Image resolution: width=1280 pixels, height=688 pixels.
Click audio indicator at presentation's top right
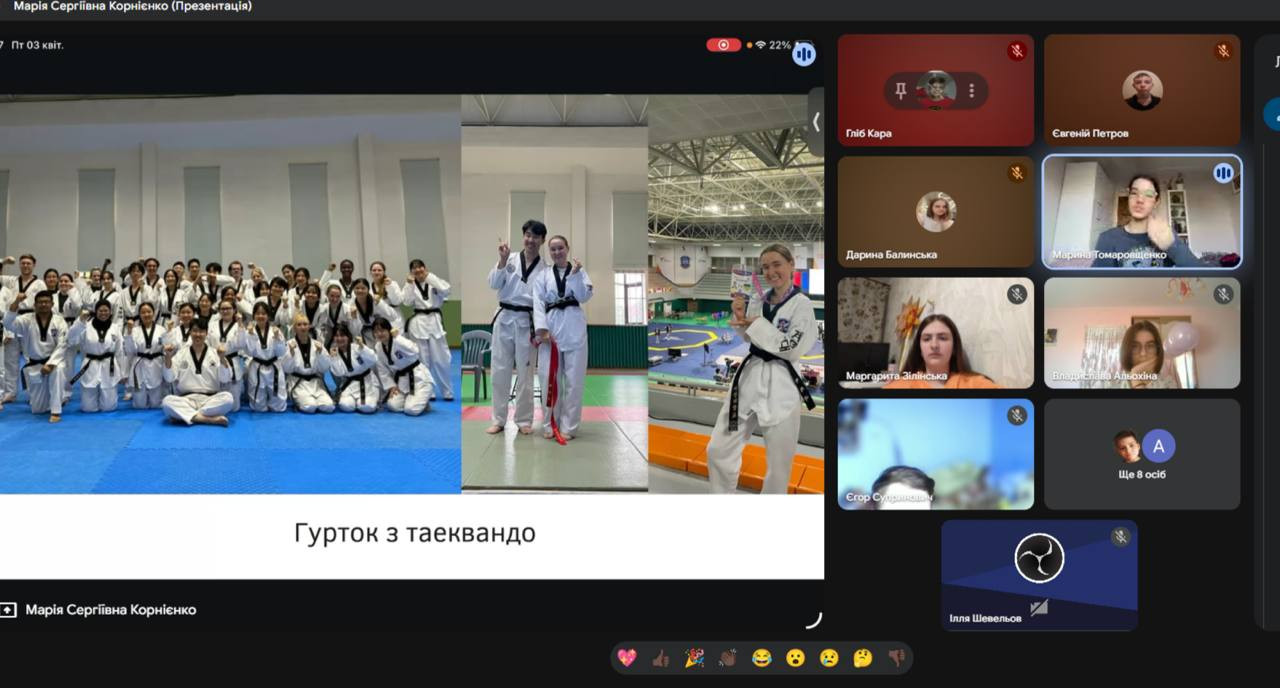coord(804,54)
